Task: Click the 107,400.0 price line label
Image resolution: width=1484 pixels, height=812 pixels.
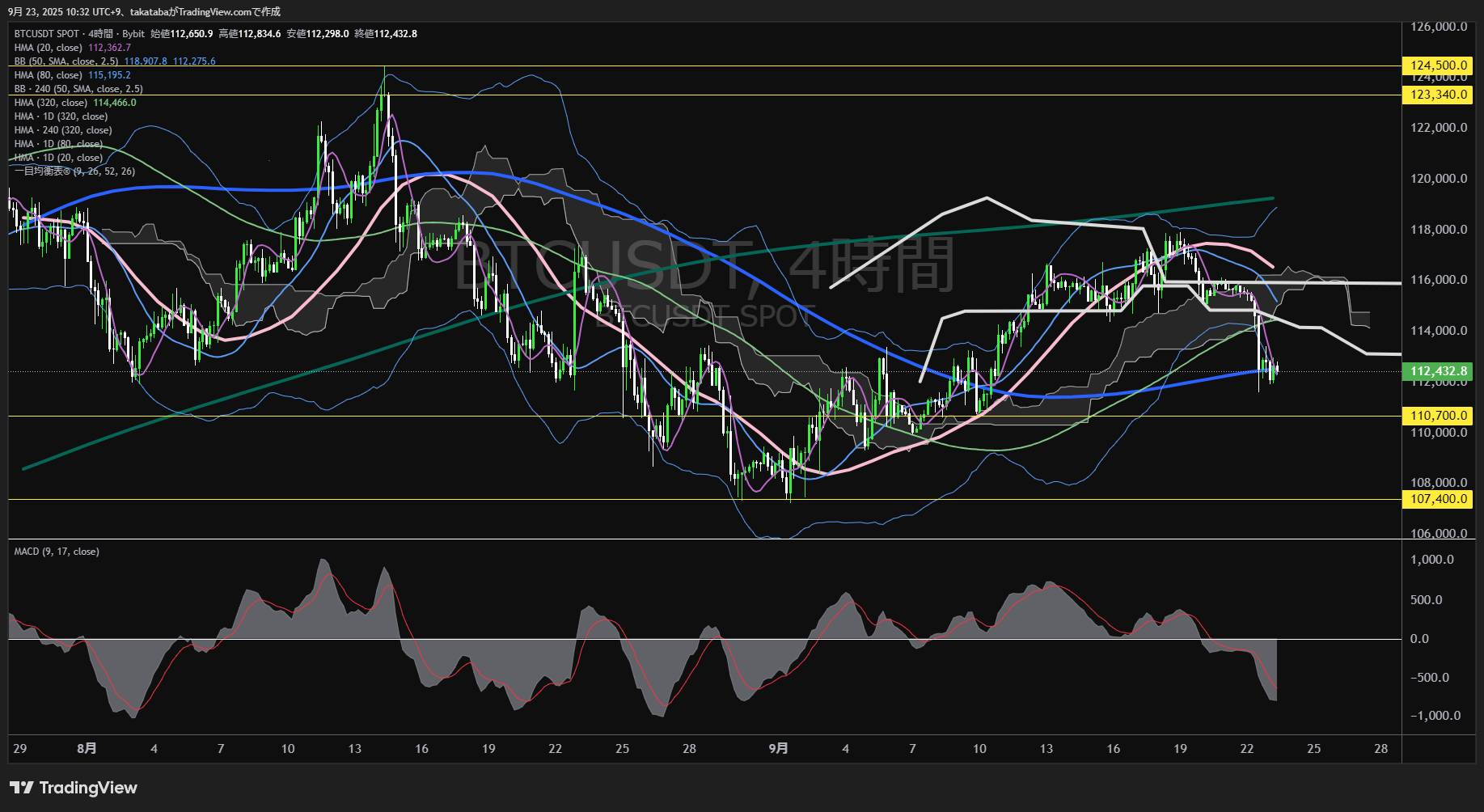Action: click(1438, 499)
